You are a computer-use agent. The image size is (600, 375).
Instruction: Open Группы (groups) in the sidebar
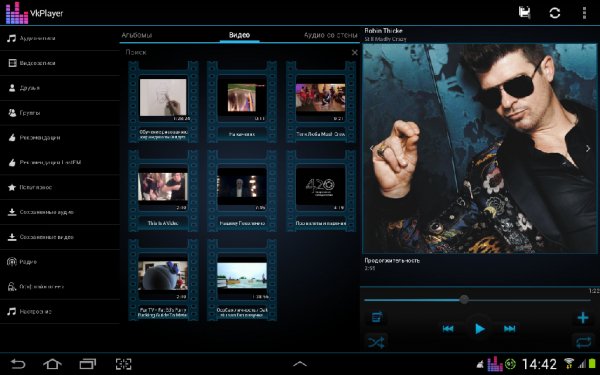pos(60,113)
